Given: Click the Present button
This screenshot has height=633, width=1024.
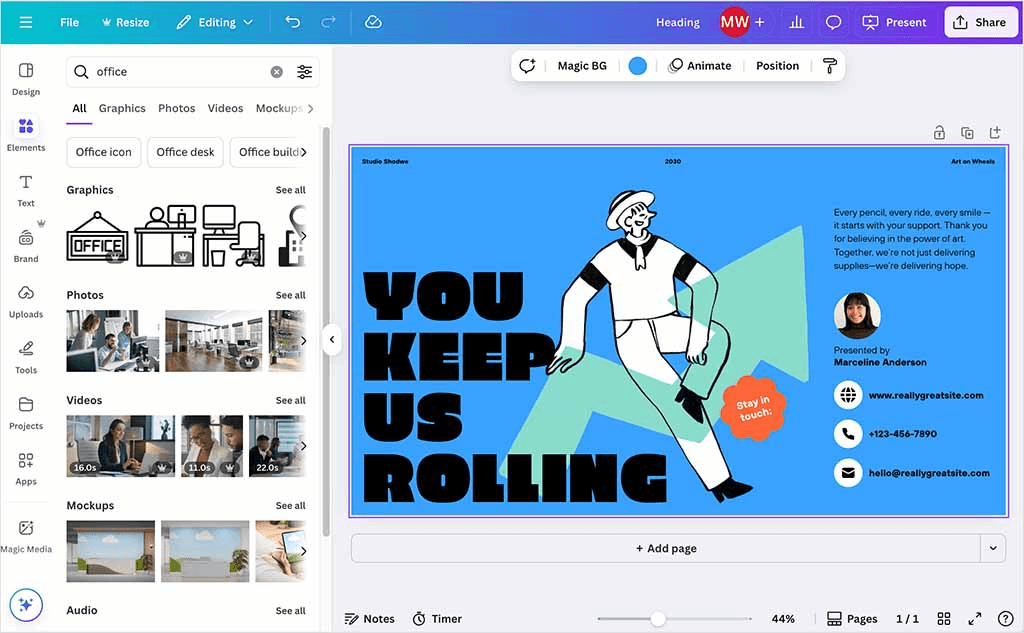Looking at the screenshot, I should [x=894, y=21].
